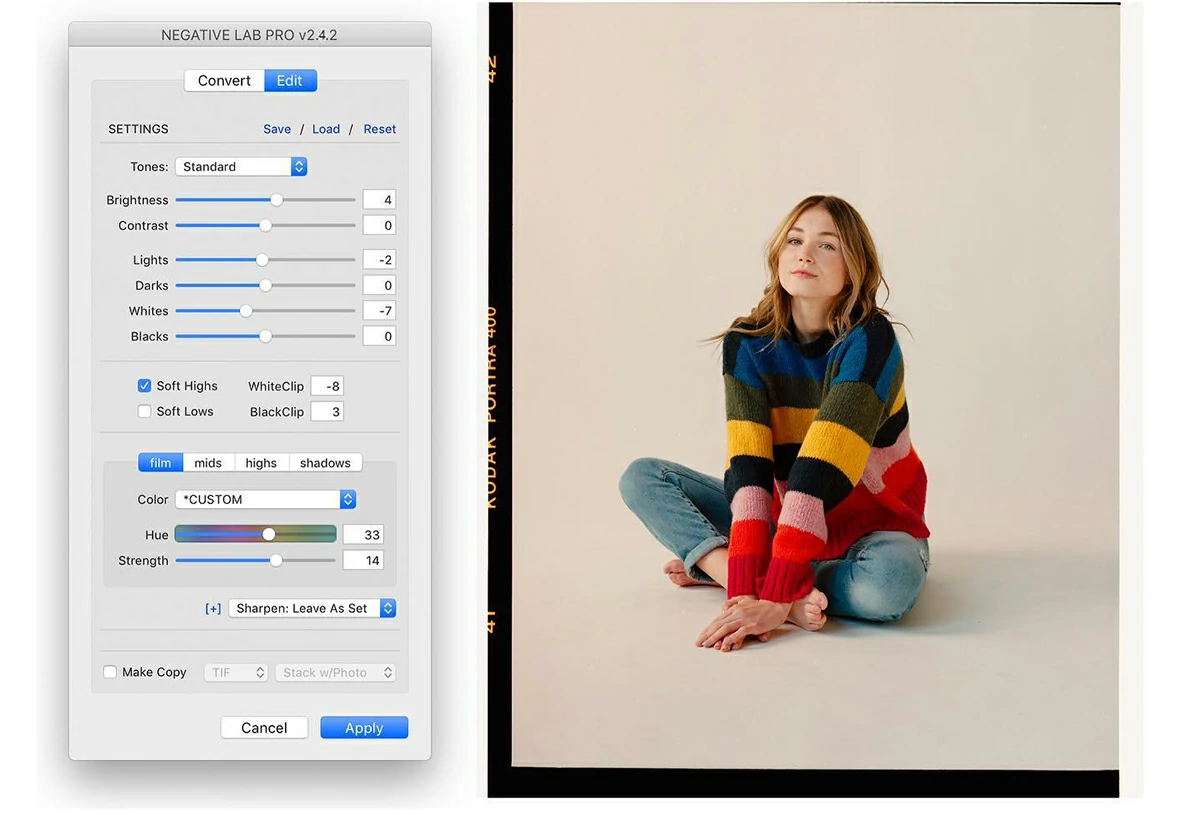Adjust the Contrast slider

click(265, 226)
